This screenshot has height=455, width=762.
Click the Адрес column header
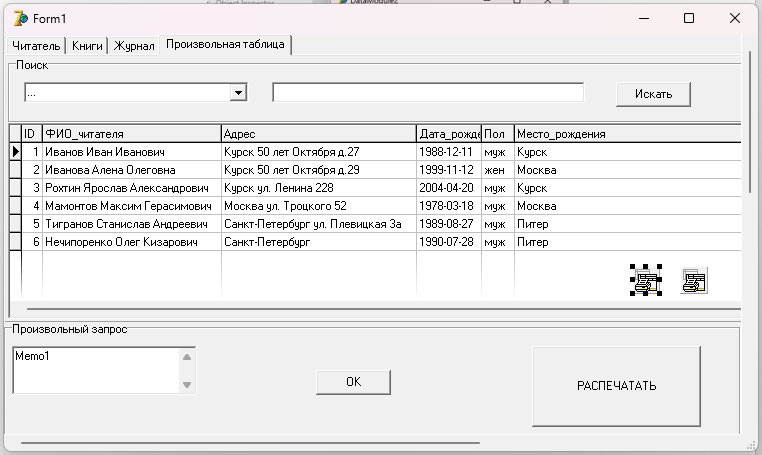click(x=319, y=134)
